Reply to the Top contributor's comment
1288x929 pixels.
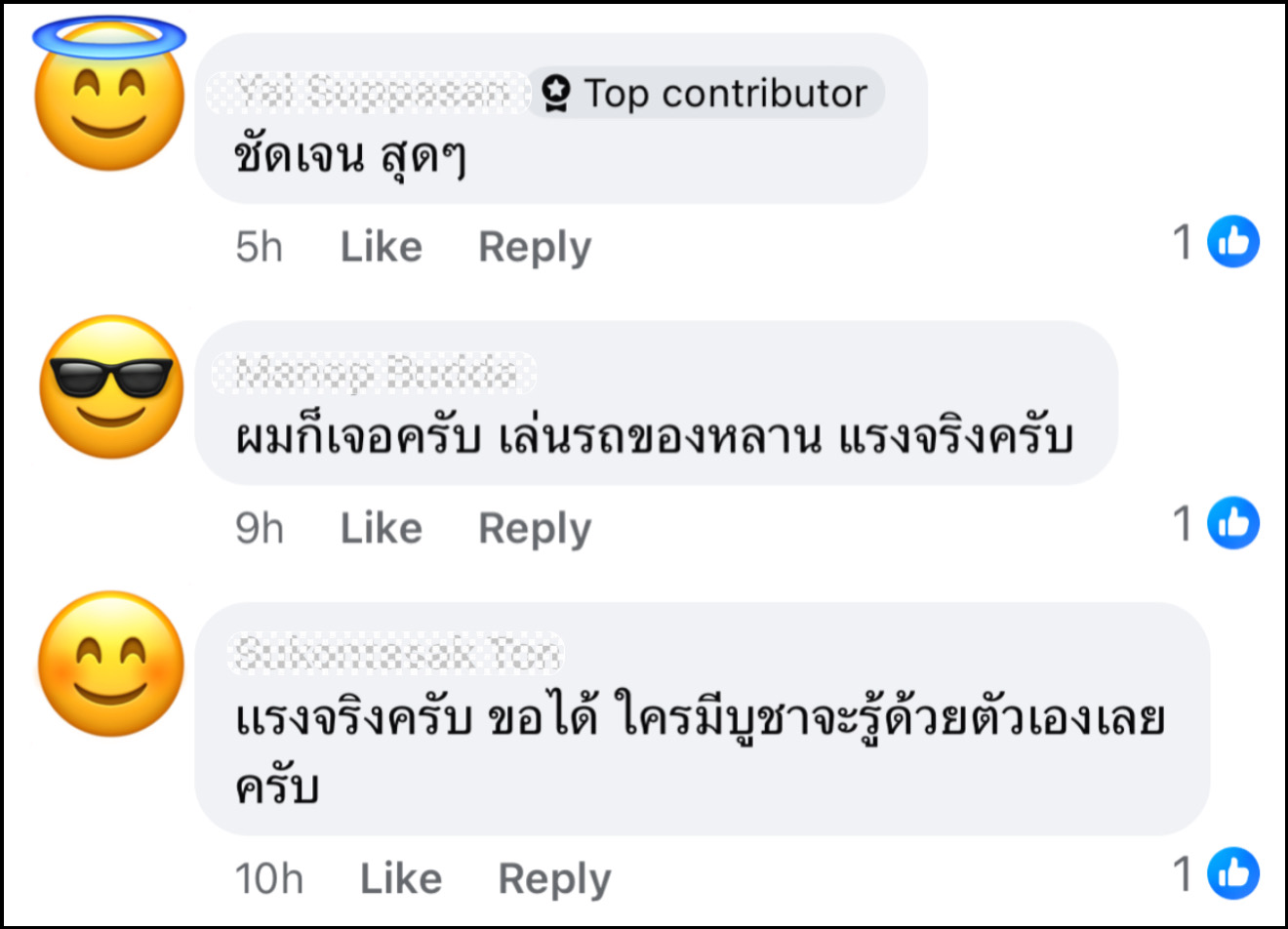[534, 247]
